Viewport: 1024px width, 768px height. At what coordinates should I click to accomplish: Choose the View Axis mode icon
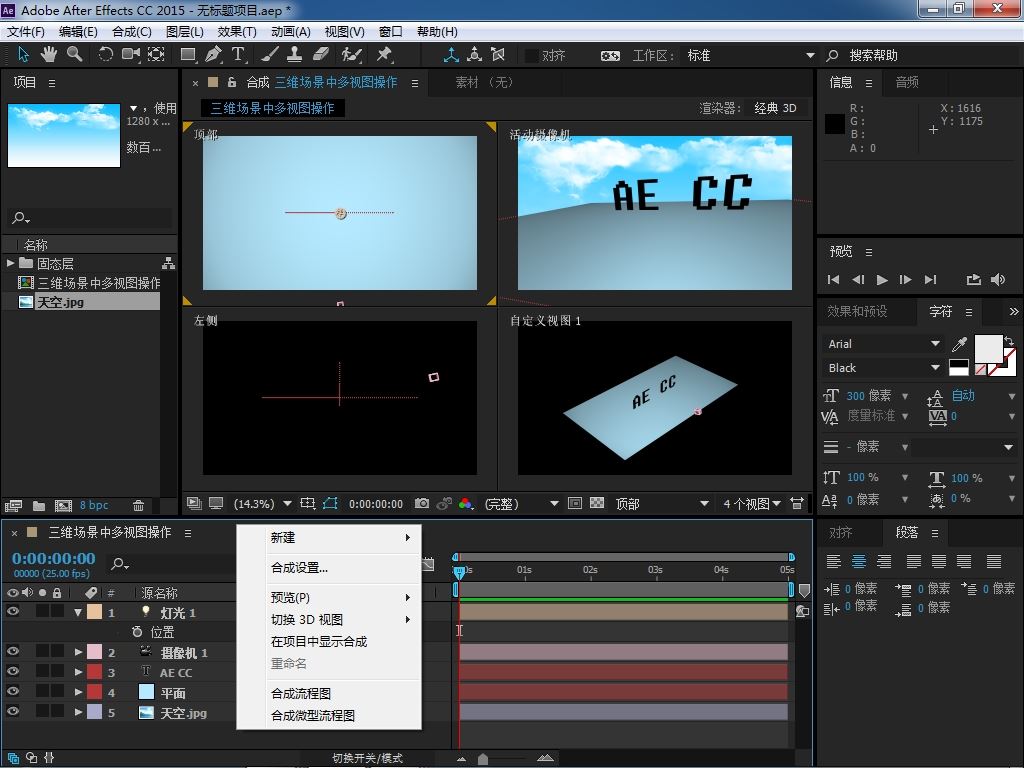498,55
